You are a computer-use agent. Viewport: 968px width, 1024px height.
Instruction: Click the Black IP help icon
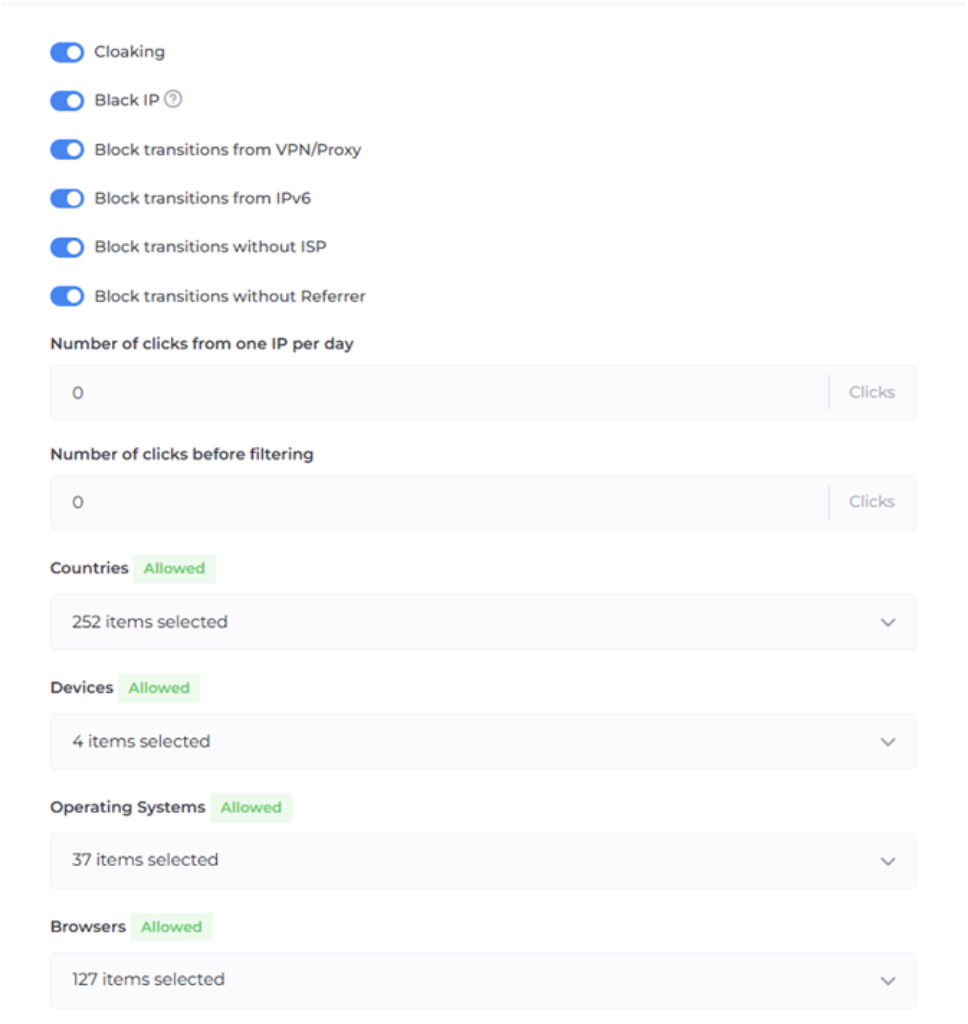174,99
